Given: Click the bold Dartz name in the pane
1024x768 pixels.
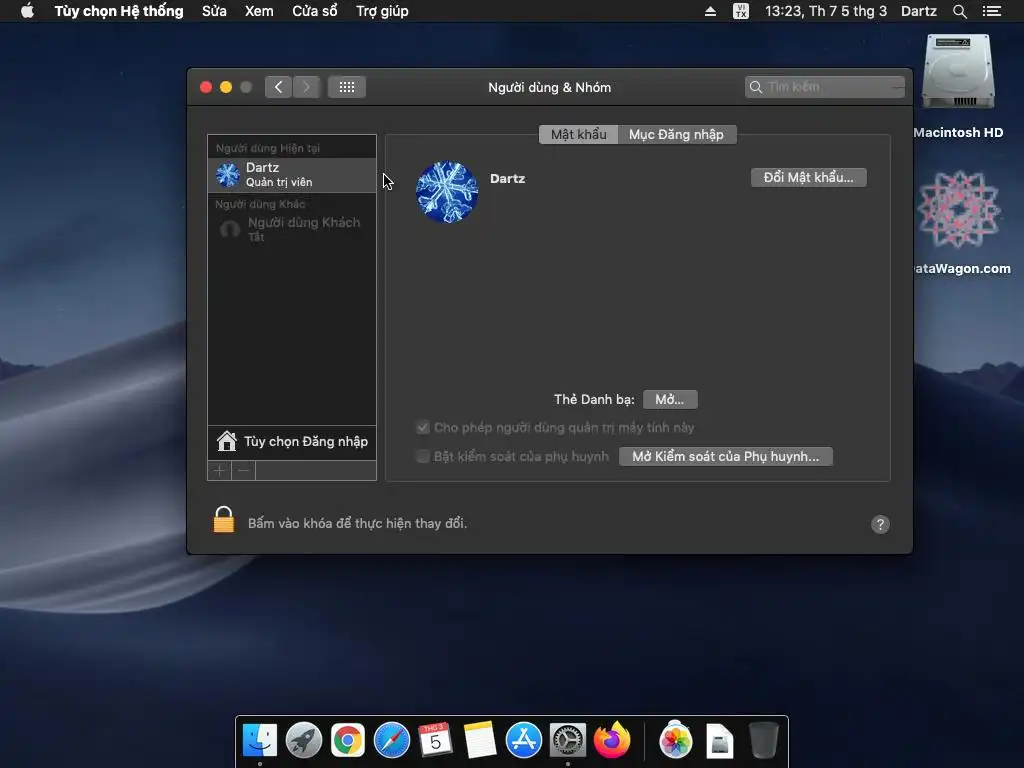Looking at the screenshot, I should point(507,178).
